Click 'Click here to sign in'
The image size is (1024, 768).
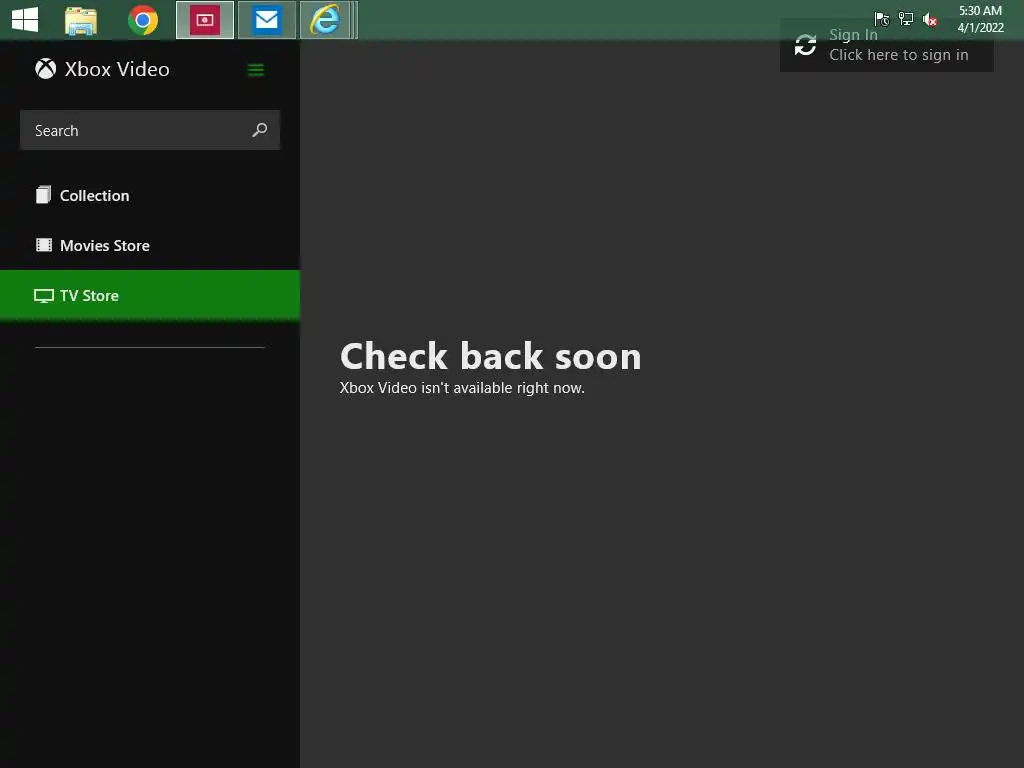899,55
